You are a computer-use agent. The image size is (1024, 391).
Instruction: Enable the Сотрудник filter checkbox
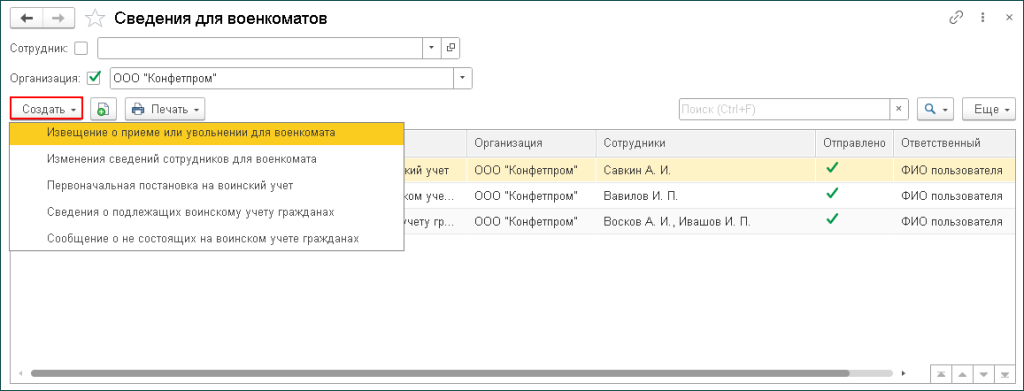[x=81, y=48]
